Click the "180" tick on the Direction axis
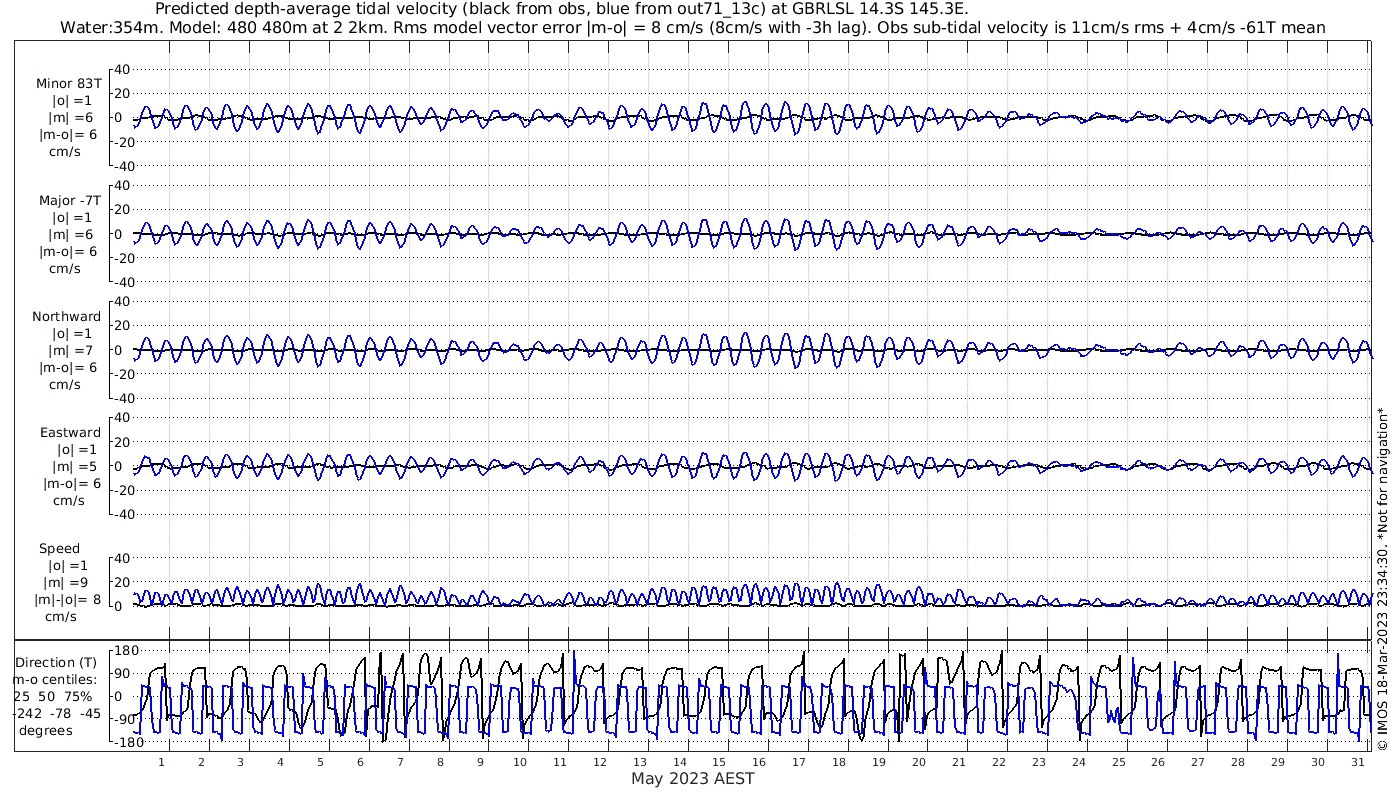Screen dimensions: 1400x800 point(124,650)
